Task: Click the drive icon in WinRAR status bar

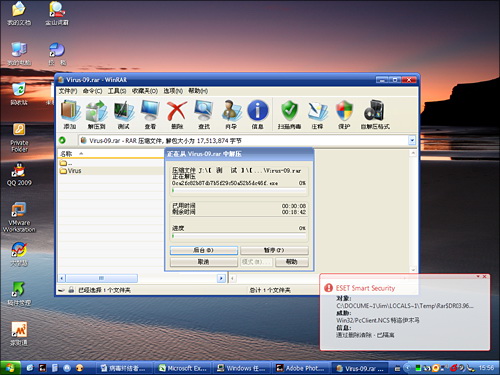Action: coord(61,290)
